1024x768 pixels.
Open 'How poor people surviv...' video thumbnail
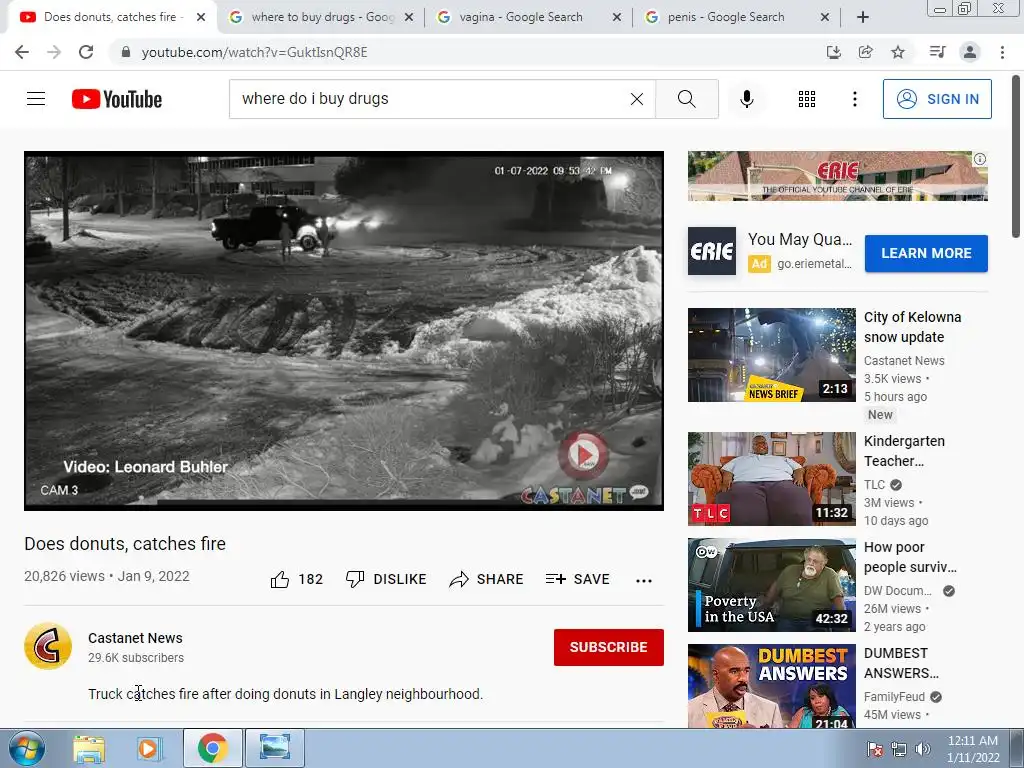point(771,585)
